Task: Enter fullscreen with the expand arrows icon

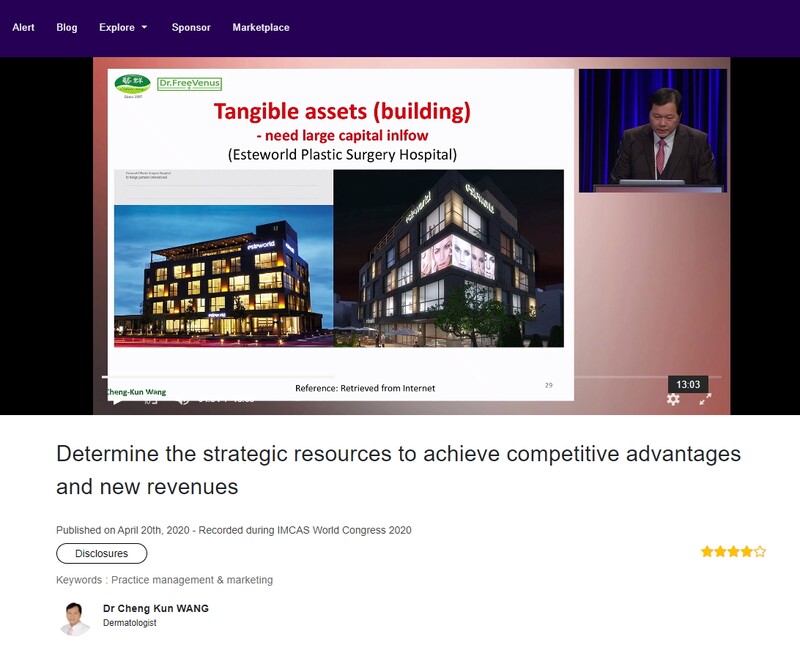Action: coord(705,399)
